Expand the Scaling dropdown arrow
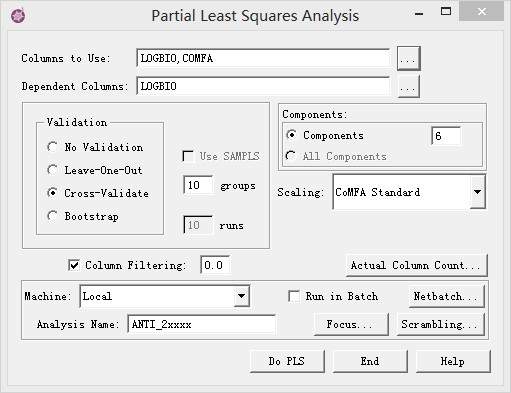Screen dimensions: 511x393 click(478, 192)
